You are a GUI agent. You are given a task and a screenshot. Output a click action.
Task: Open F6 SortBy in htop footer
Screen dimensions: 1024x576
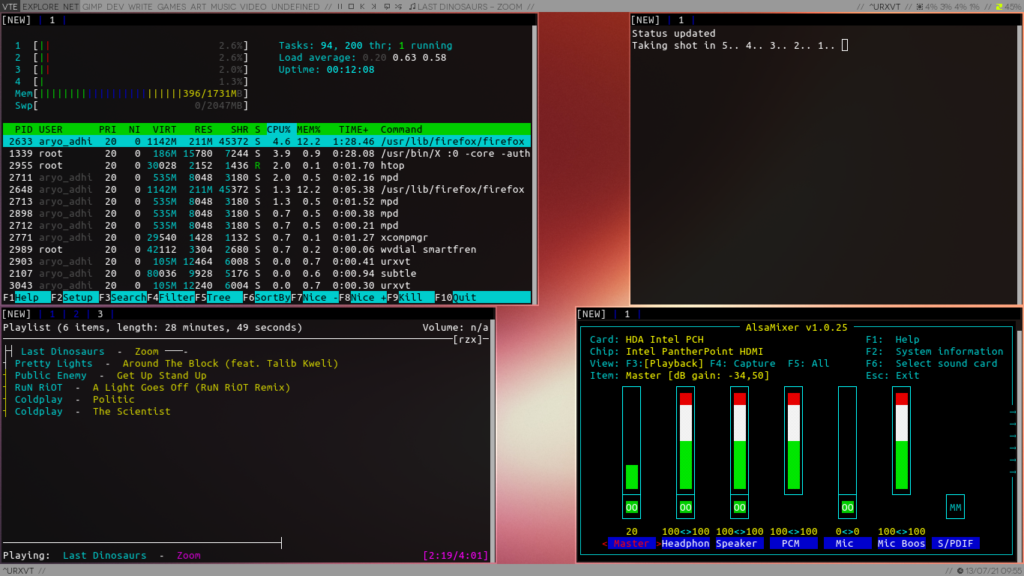pyautogui.click(x=267, y=297)
